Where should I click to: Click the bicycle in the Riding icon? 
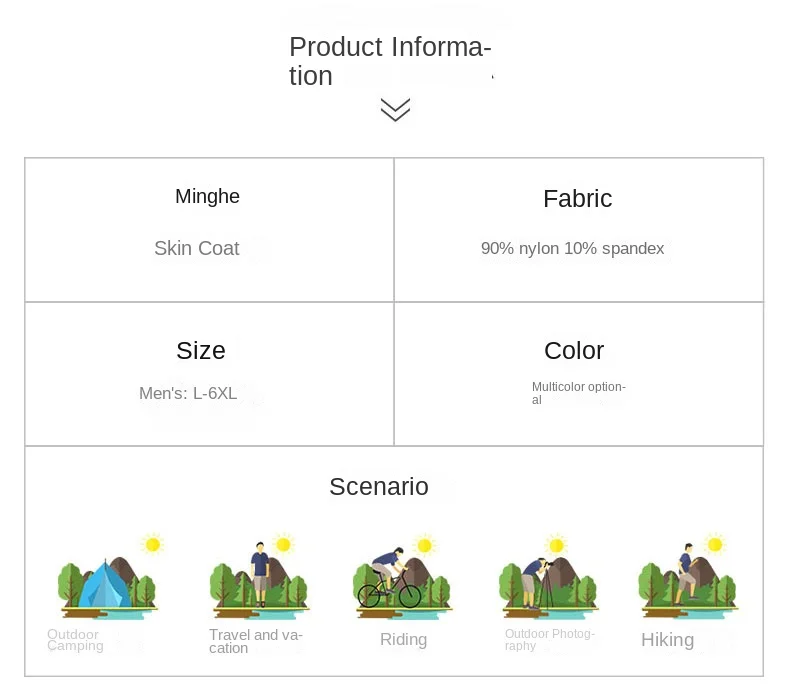pos(389,591)
